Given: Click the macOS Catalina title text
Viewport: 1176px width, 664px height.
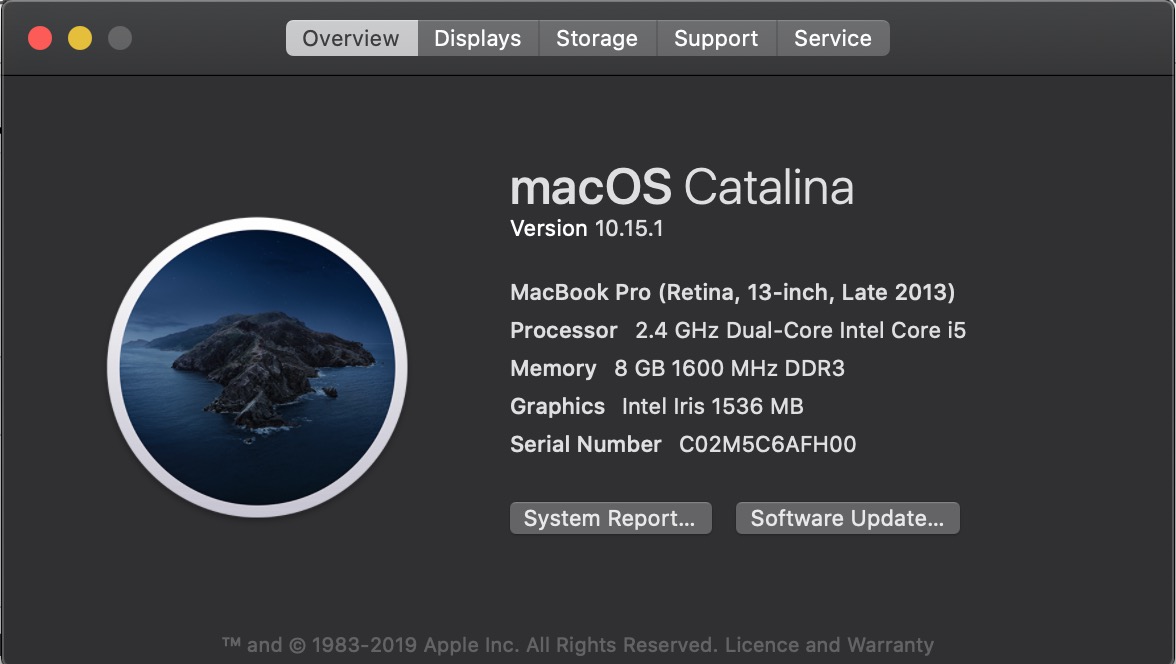Looking at the screenshot, I should pos(682,188).
